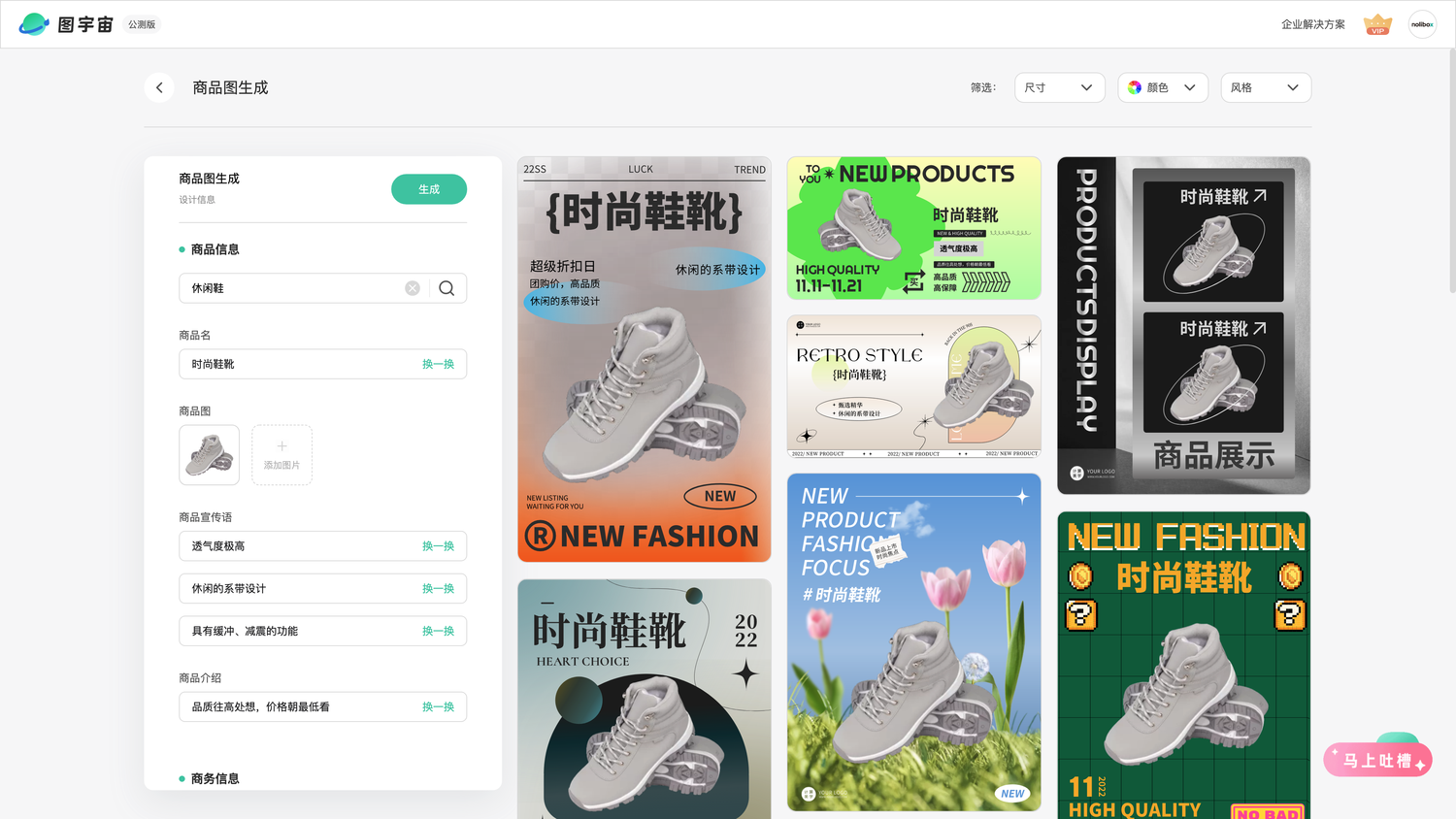
Task: Clear the 休闲鞋 search field
Action: click(413, 288)
